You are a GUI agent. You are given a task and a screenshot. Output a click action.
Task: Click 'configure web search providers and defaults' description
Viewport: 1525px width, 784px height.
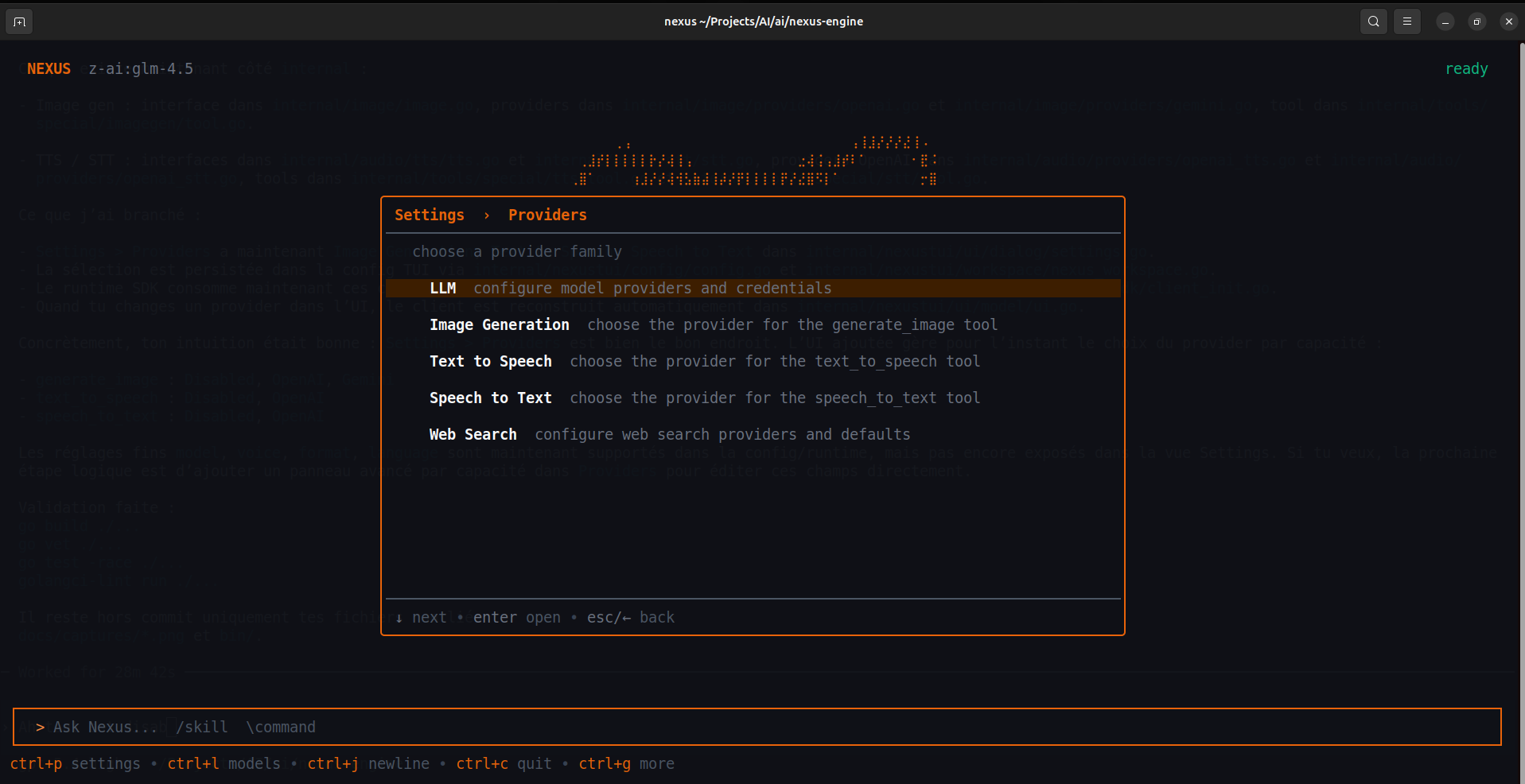click(722, 434)
